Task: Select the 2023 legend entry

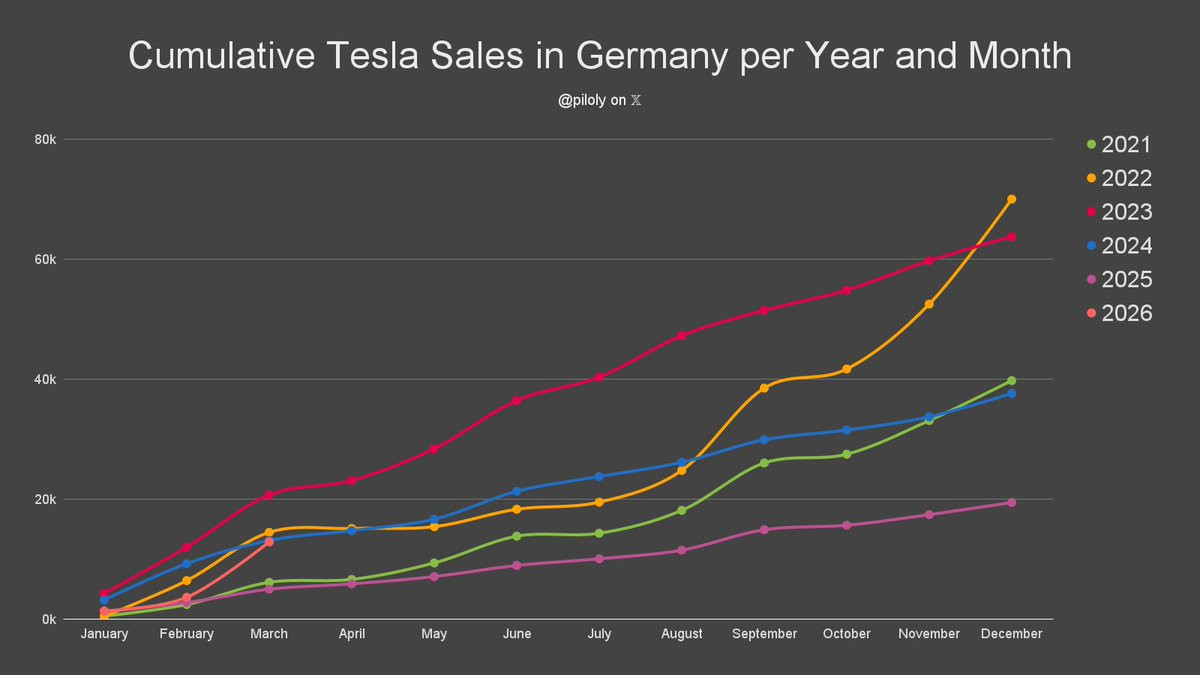Action: pyautogui.click(x=1119, y=212)
